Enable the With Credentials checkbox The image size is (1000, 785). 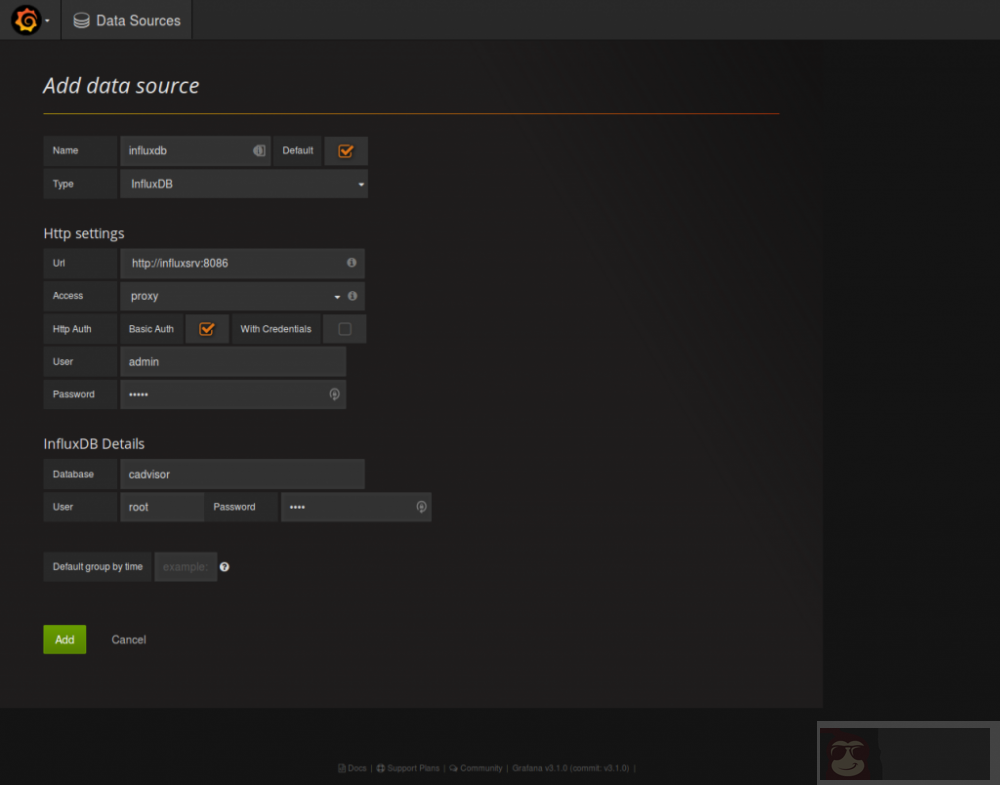pyautogui.click(x=344, y=328)
